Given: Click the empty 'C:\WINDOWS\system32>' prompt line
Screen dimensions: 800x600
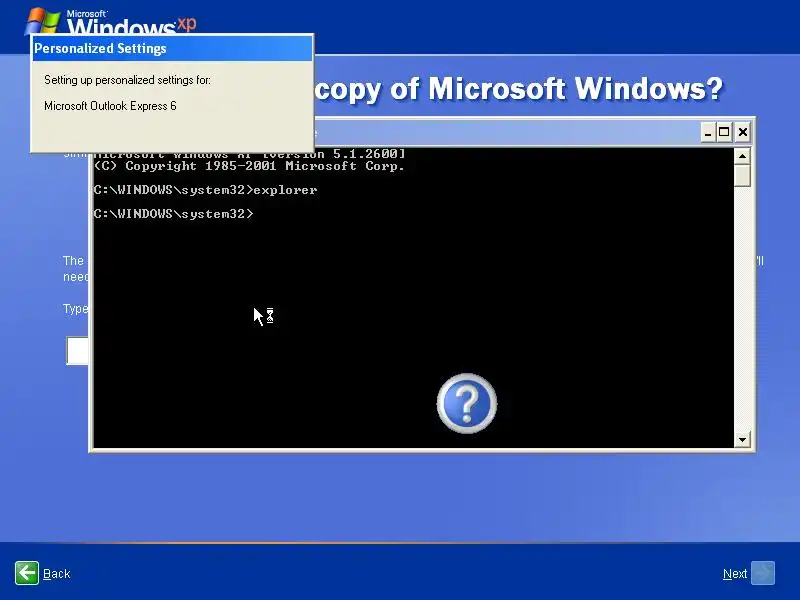Looking at the screenshot, I should coord(173,214).
